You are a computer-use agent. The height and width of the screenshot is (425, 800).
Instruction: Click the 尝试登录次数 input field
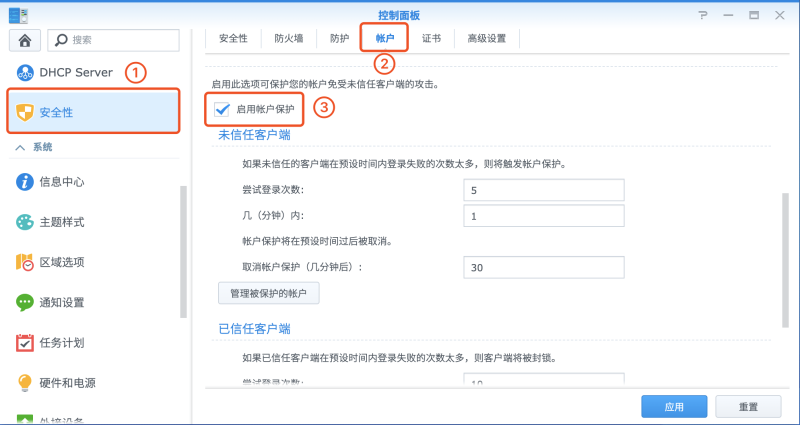[x=544, y=190]
